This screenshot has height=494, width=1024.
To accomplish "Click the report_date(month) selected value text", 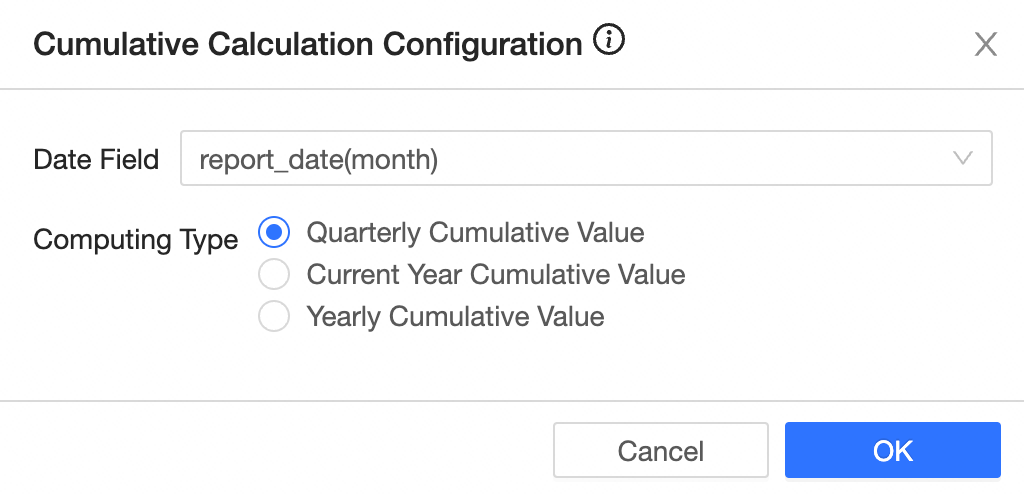I will pos(319,159).
